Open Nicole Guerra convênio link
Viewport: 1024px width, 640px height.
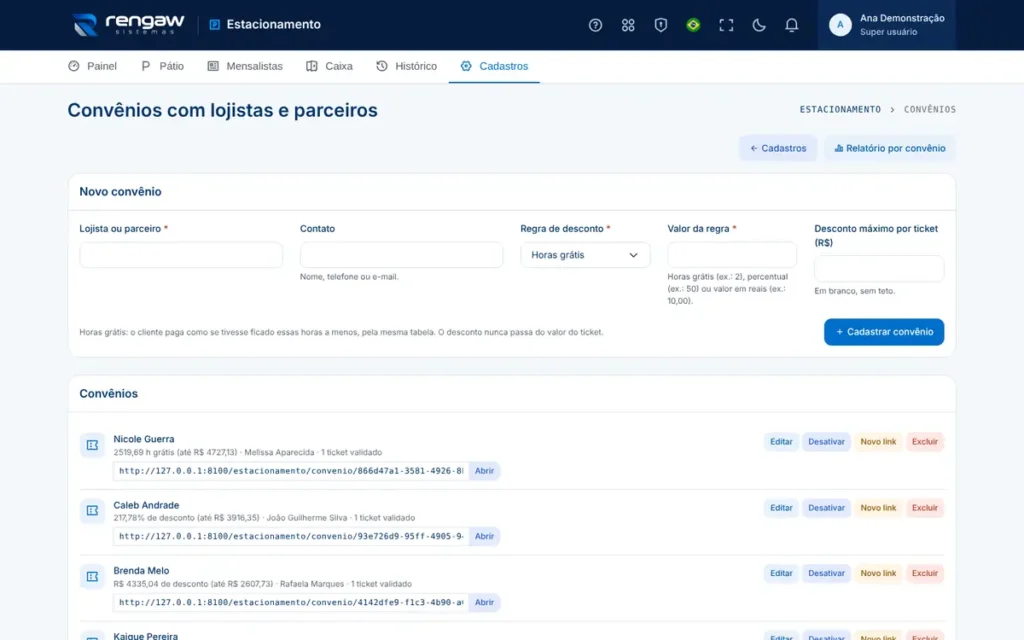point(484,471)
